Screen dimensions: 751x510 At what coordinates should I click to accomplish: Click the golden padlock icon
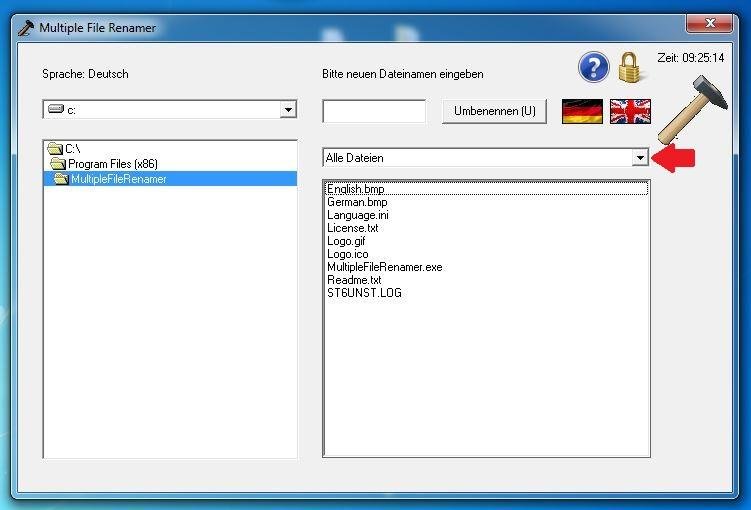pos(629,68)
